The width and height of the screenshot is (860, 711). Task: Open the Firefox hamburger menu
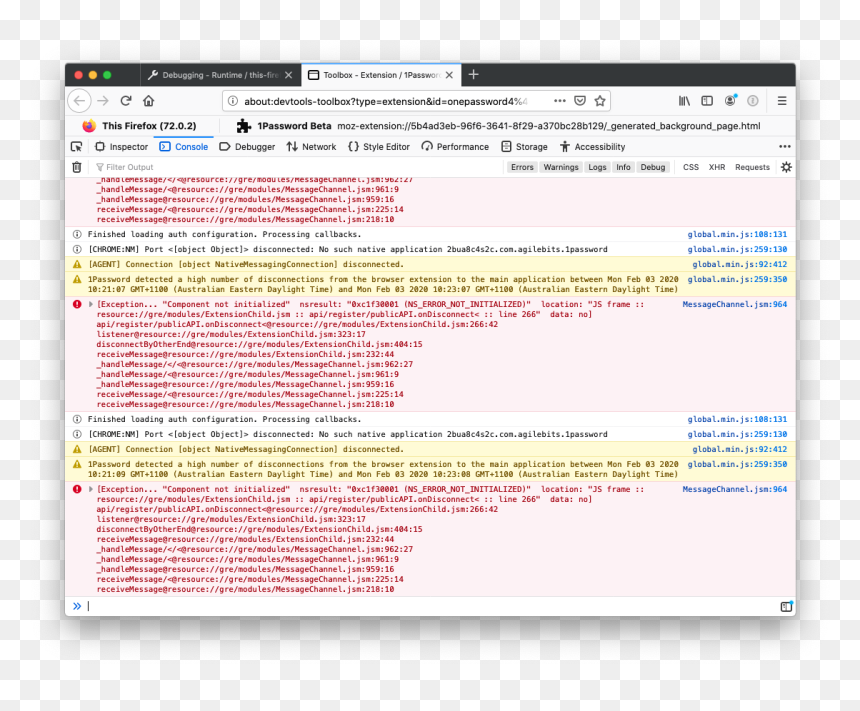pos(782,101)
